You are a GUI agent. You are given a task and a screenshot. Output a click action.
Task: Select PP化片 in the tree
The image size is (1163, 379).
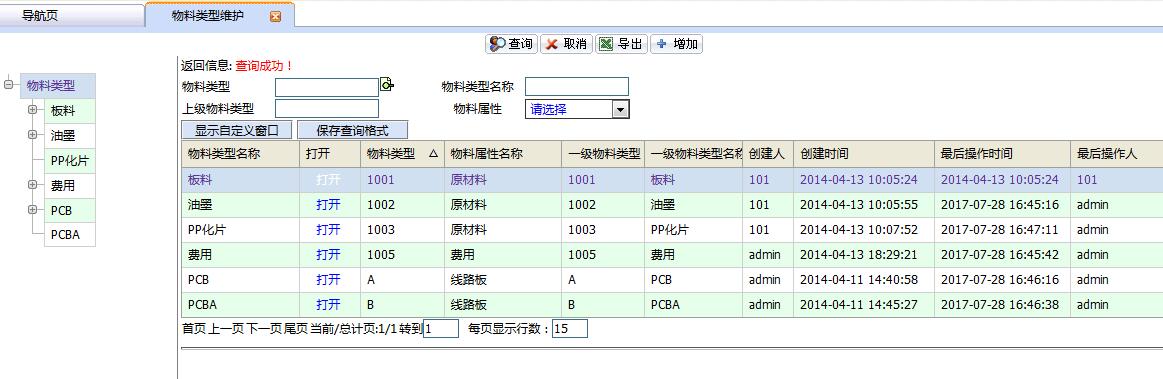pyautogui.click(x=70, y=161)
